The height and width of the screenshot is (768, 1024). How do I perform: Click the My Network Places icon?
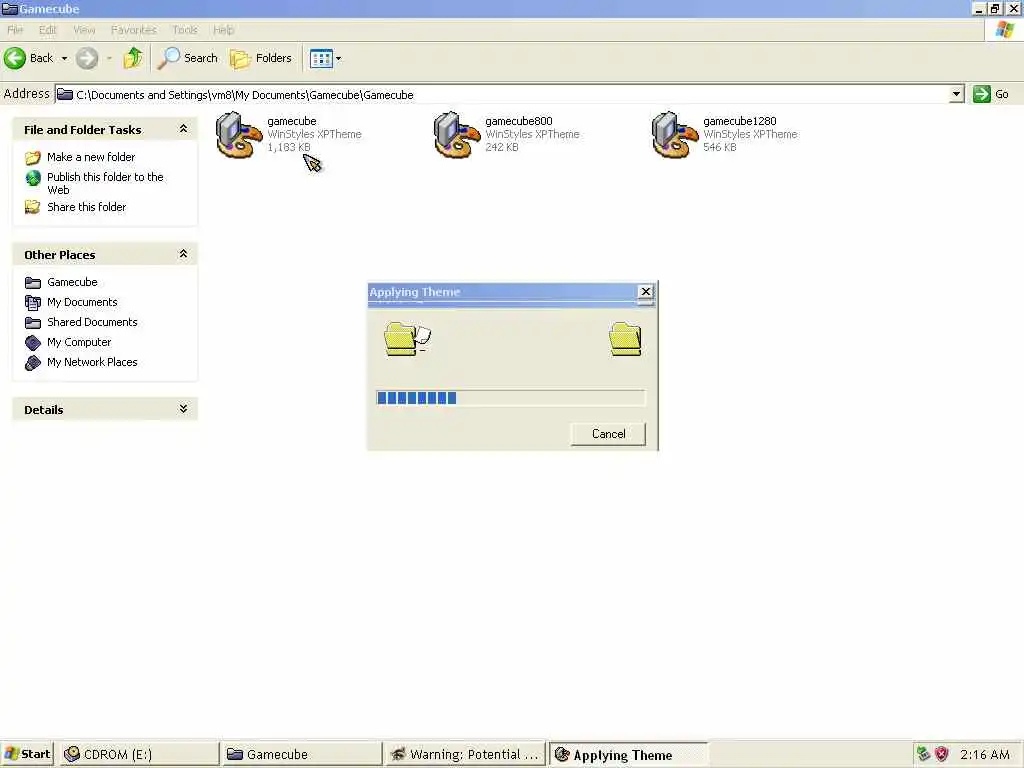click(x=33, y=362)
